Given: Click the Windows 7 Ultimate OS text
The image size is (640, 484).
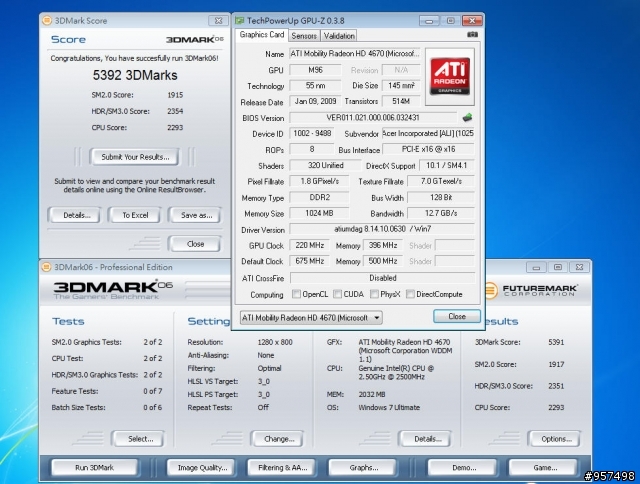Looking at the screenshot, I should pos(389,407).
